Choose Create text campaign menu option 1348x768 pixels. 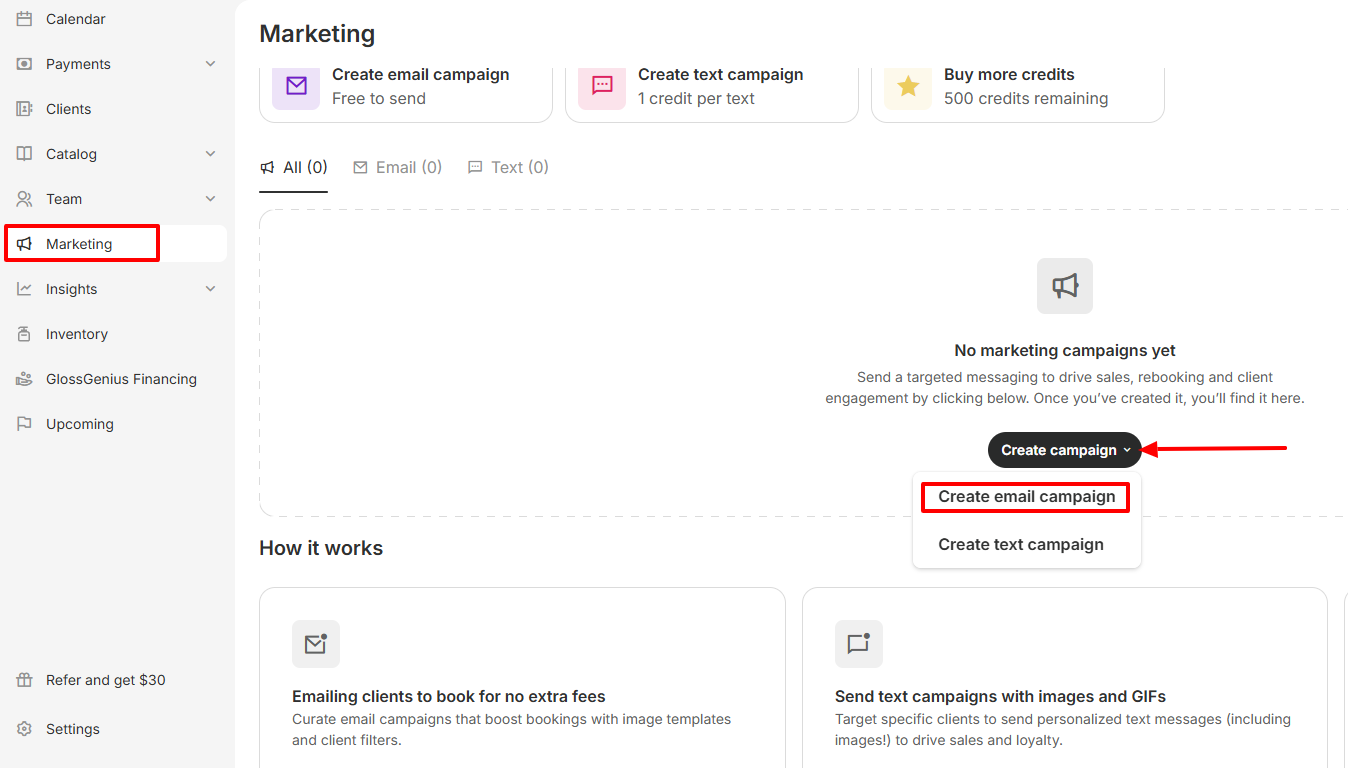[1021, 545]
